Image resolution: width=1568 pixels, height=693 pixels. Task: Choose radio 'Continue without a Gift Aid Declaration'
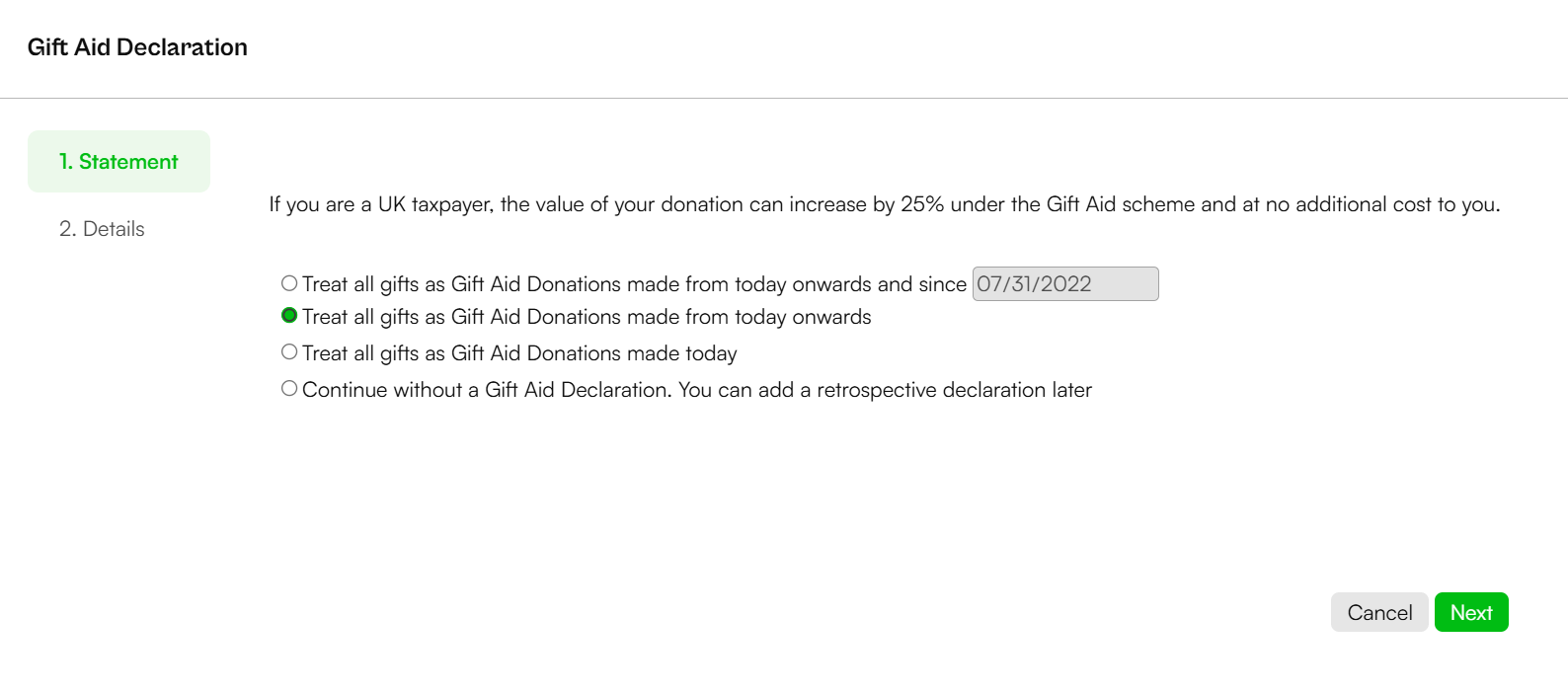289,389
